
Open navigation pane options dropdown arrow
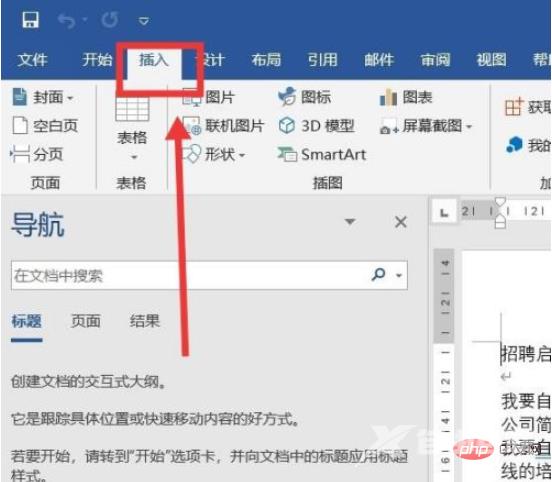(x=350, y=221)
